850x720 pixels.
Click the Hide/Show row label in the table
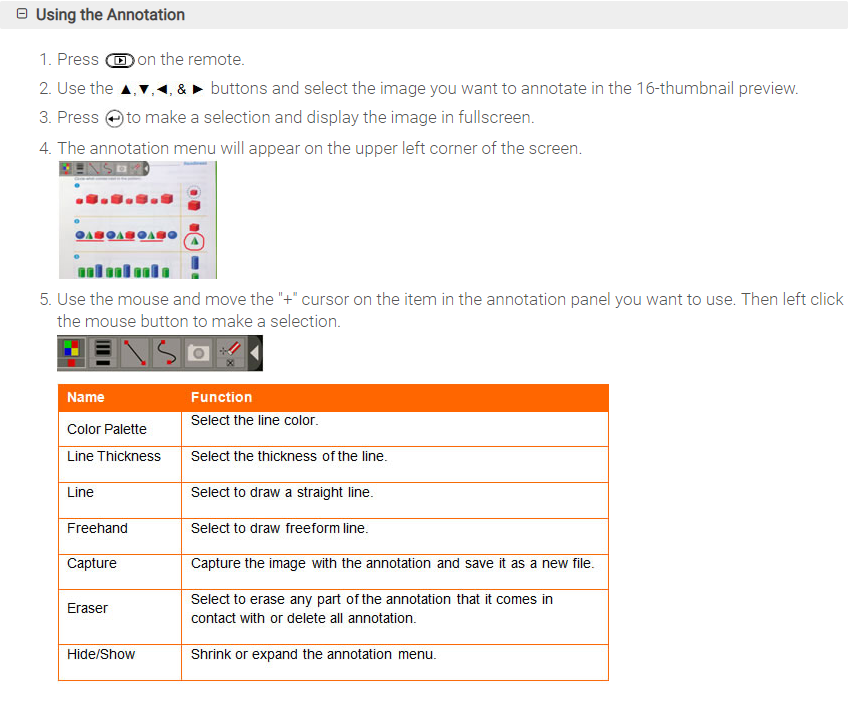[x=100, y=654]
